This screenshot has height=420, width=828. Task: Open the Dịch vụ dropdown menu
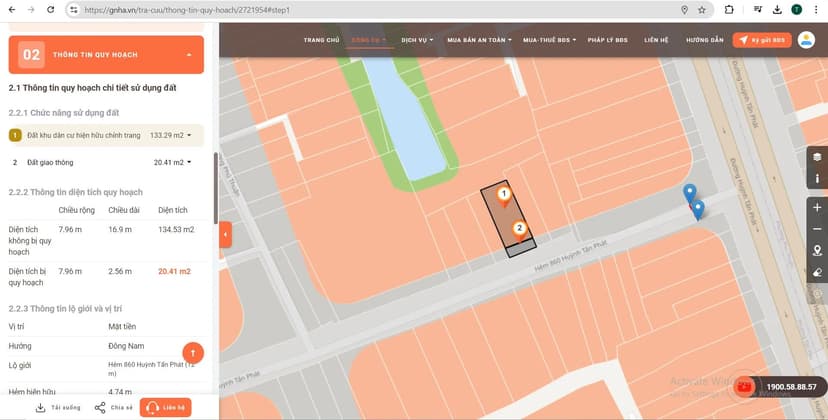[x=417, y=40]
